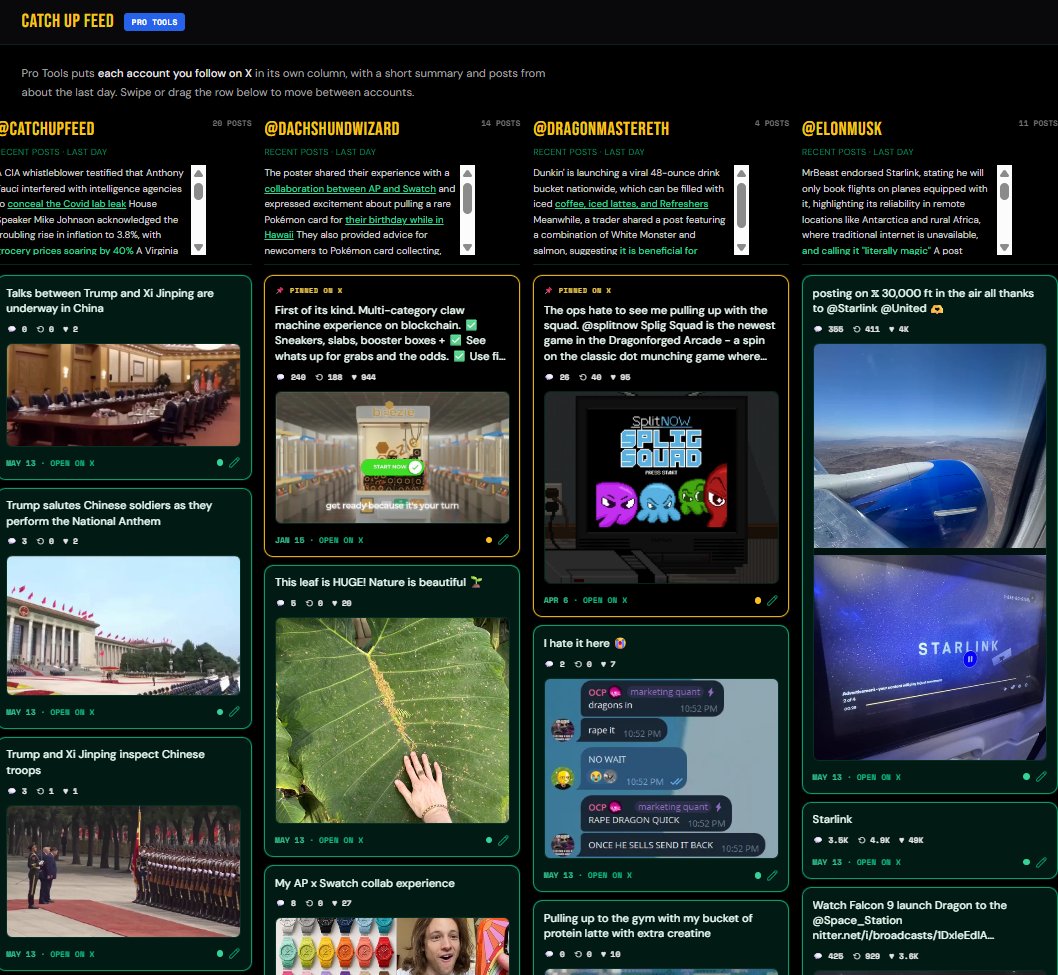
Task: Click repost icon on 'Starlink' post
Action: point(862,840)
